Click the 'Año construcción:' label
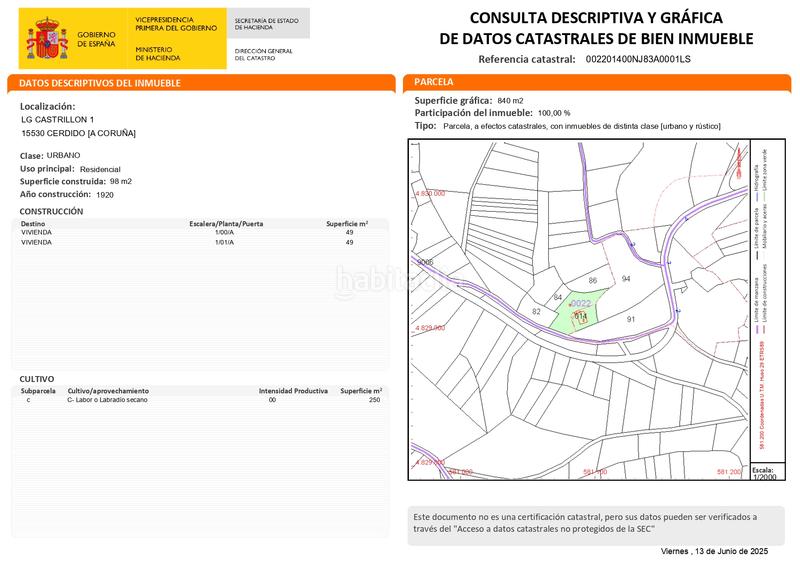Screen dimensions: 800x565 tap(55, 194)
